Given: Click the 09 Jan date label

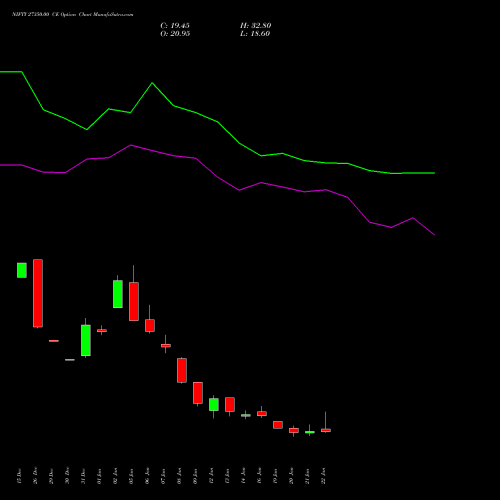Looking at the screenshot, I should [195, 476].
